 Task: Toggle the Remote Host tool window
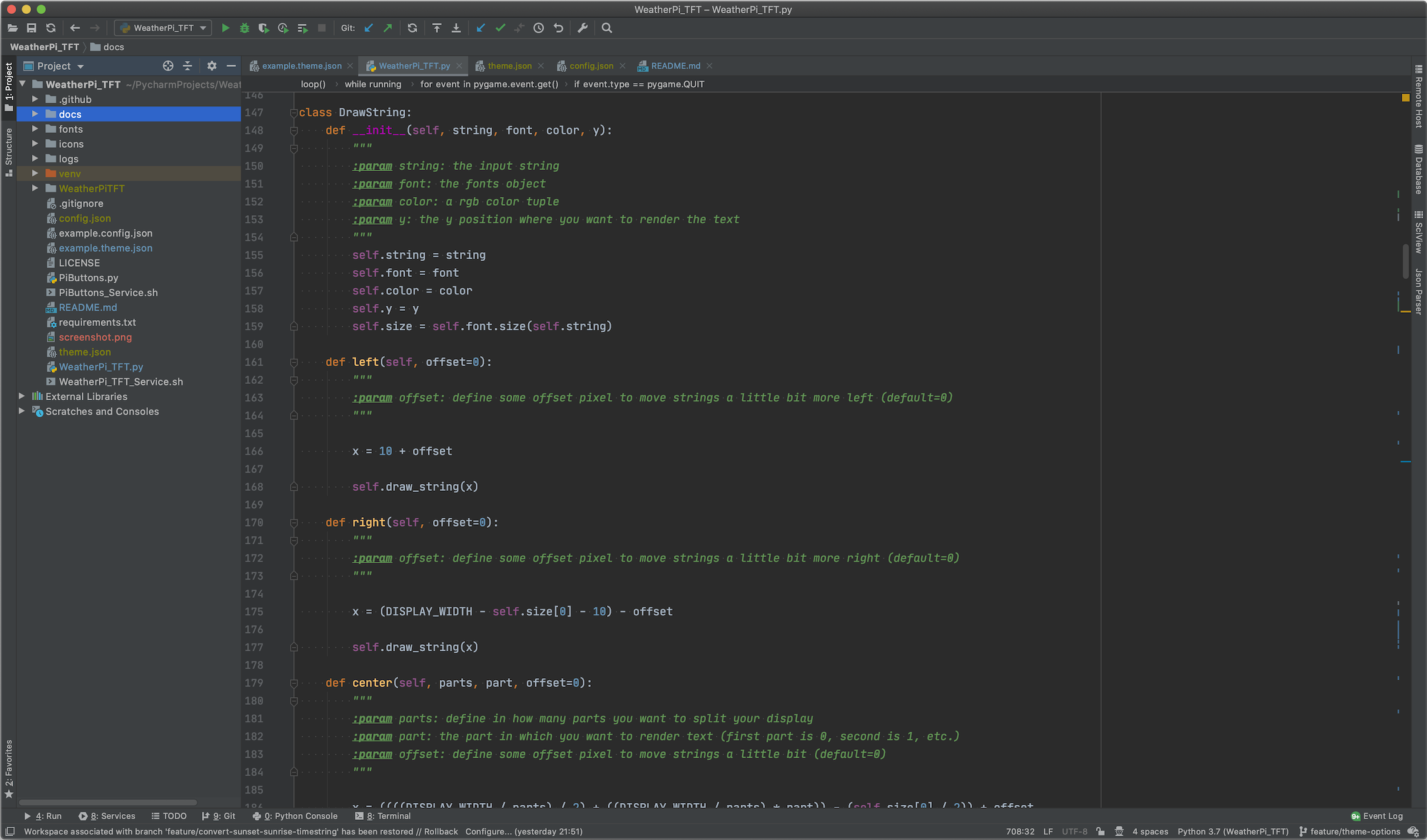(x=1418, y=96)
